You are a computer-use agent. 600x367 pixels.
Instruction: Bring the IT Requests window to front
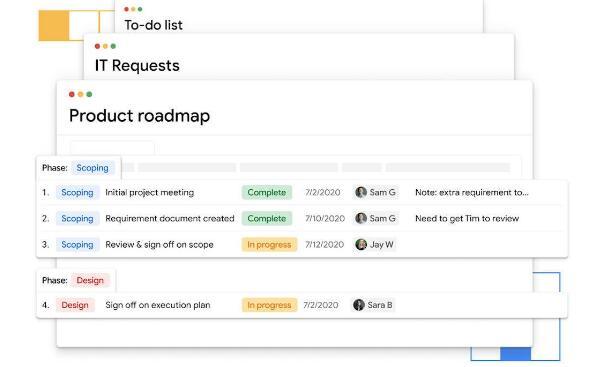[137, 66]
